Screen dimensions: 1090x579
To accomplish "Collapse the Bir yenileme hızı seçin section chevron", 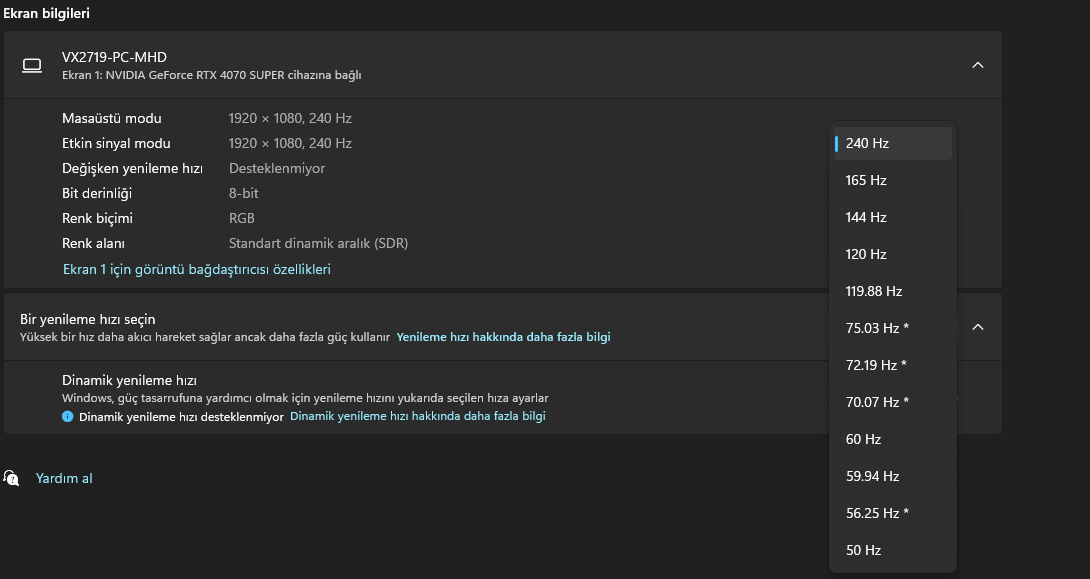I will coord(978,327).
